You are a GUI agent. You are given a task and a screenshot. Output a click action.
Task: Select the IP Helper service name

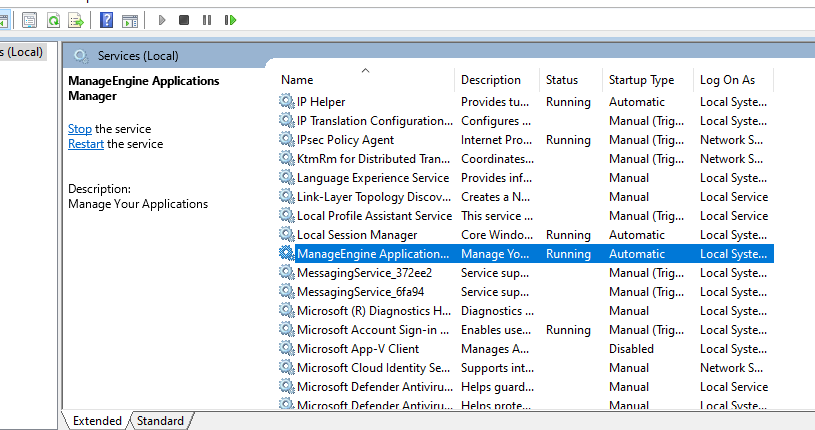(321, 102)
